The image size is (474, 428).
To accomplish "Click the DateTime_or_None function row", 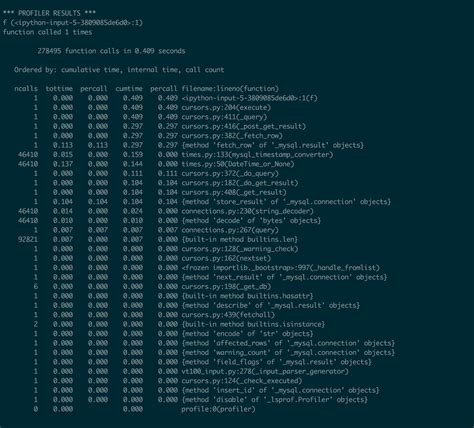I will [156, 164].
